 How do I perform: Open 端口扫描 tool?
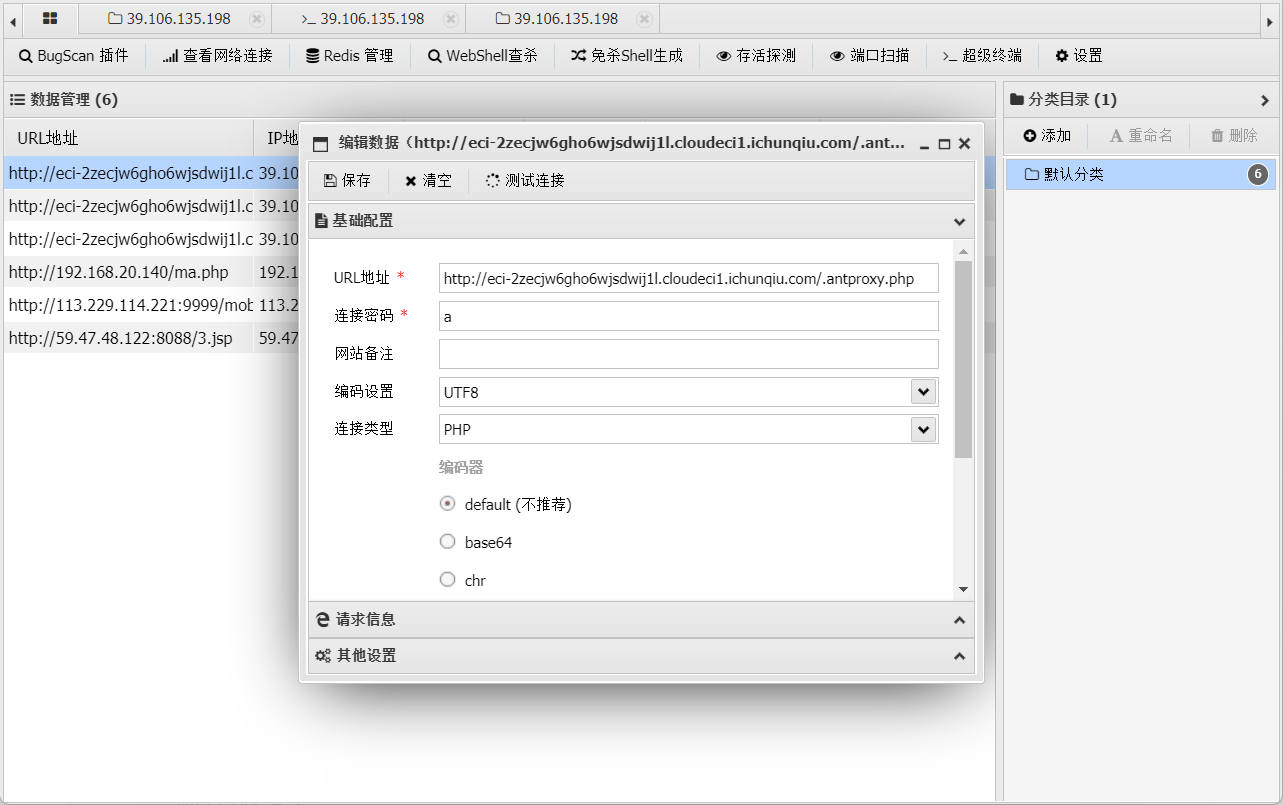coord(870,56)
